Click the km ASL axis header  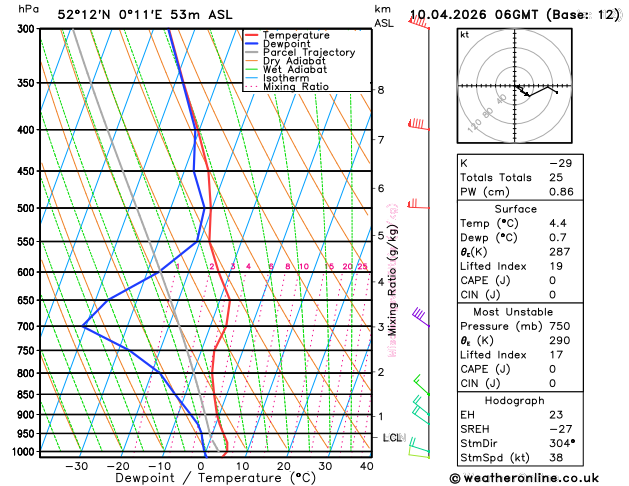click(384, 16)
